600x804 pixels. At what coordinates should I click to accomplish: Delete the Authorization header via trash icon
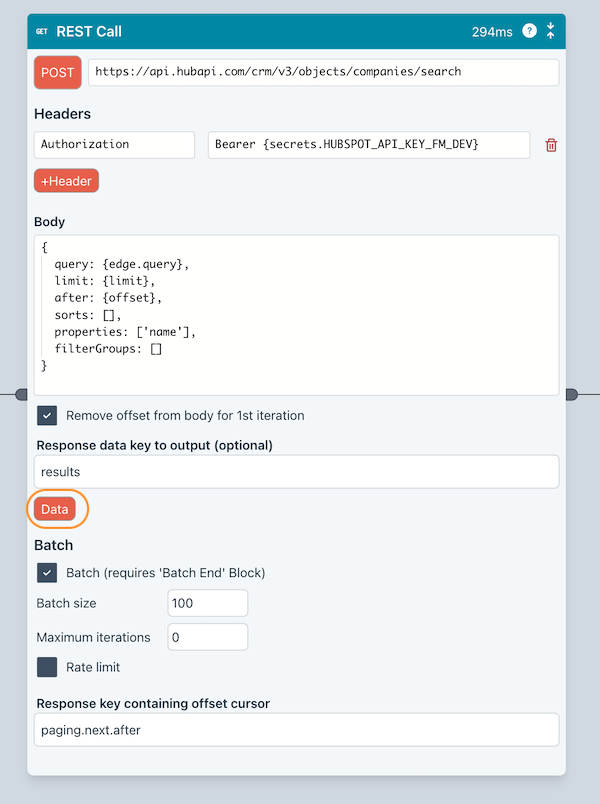[x=549, y=145]
